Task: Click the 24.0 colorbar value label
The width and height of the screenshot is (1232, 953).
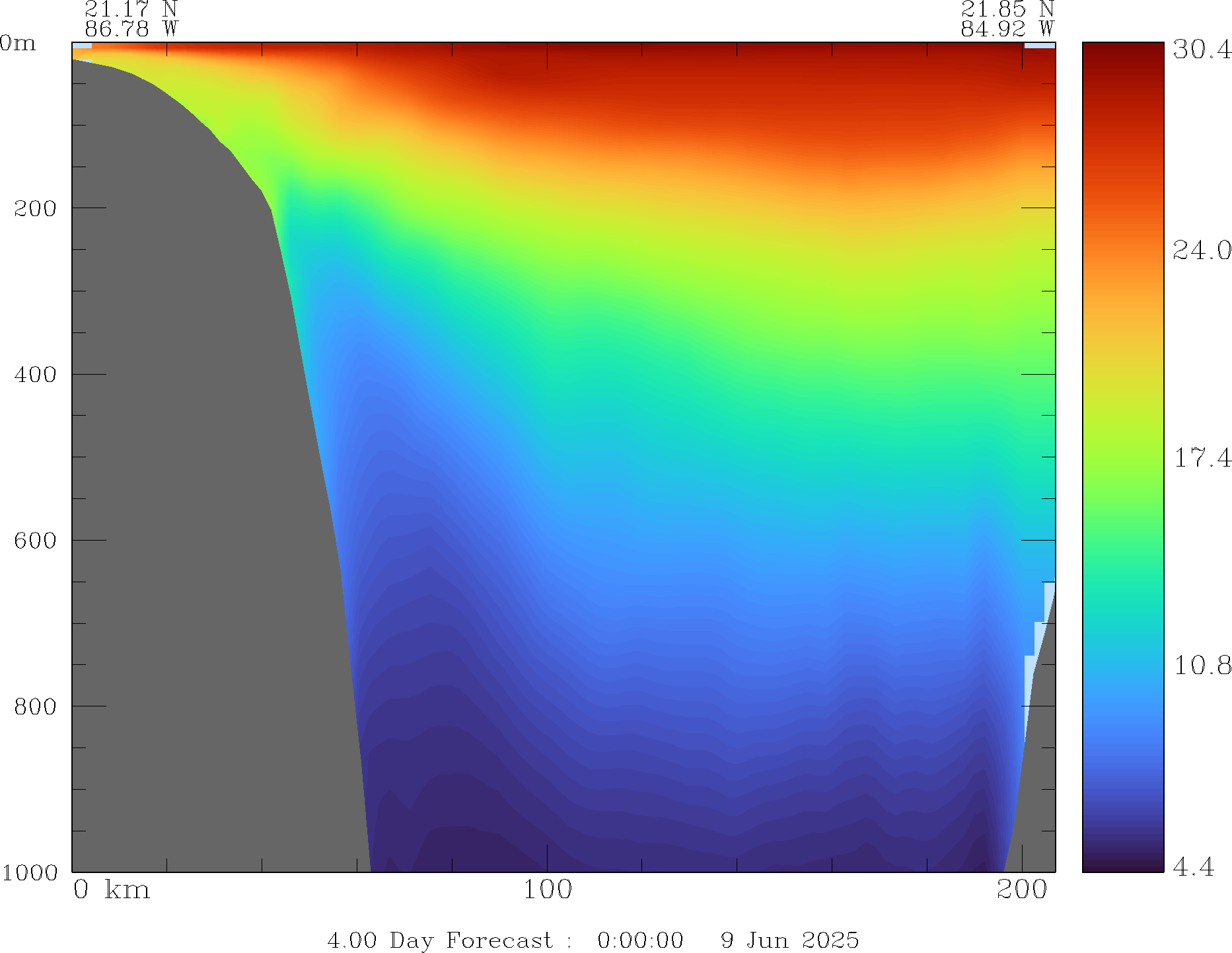Action: [1202, 250]
